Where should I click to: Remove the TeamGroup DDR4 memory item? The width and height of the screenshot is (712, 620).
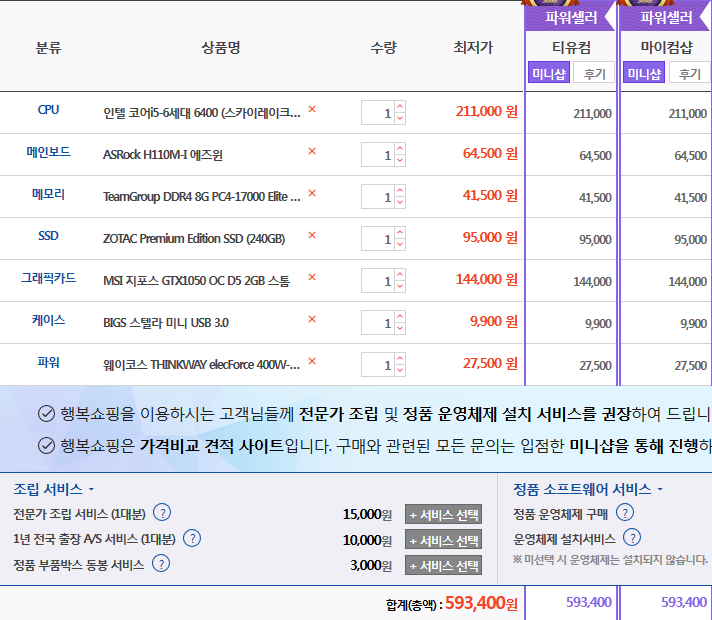[312, 193]
